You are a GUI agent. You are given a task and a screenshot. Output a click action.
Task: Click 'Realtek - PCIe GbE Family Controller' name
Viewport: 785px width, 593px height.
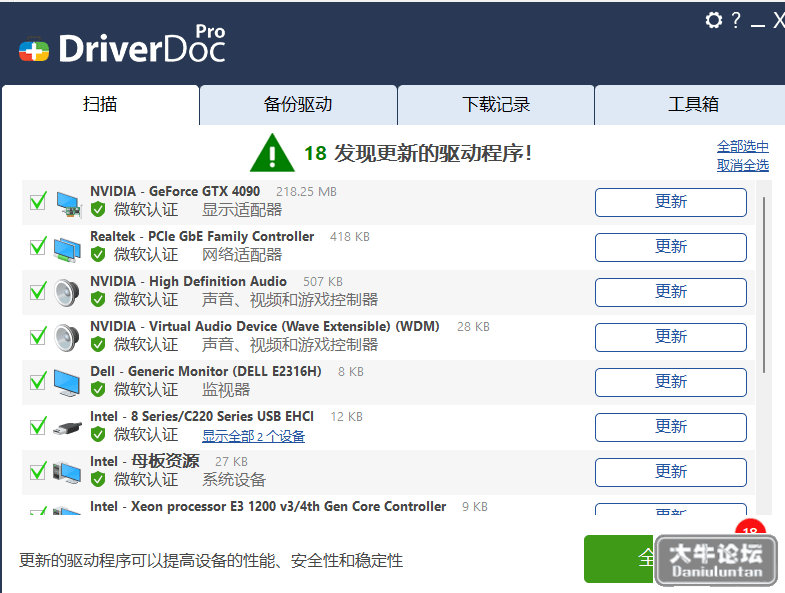click(x=202, y=236)
